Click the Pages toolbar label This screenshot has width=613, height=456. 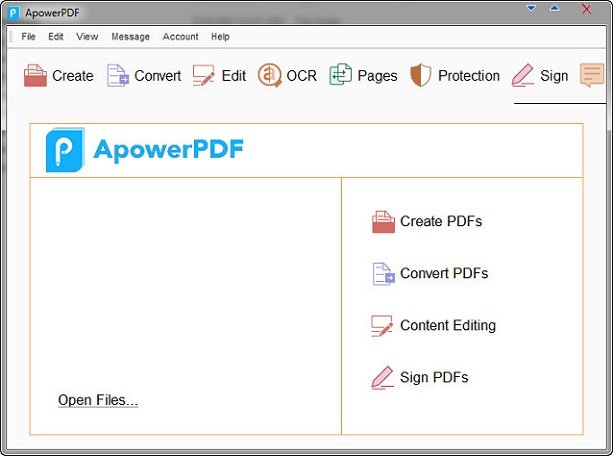(377, 76)
